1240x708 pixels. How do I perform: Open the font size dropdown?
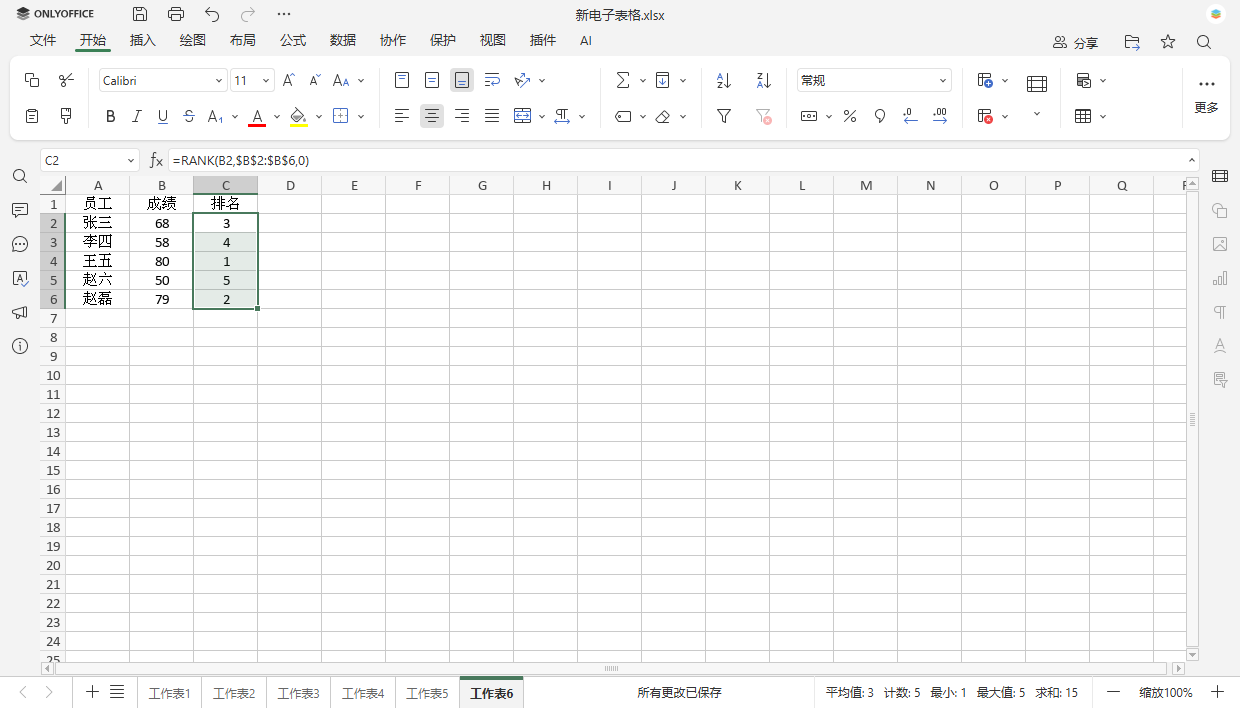tap(268, 80)
